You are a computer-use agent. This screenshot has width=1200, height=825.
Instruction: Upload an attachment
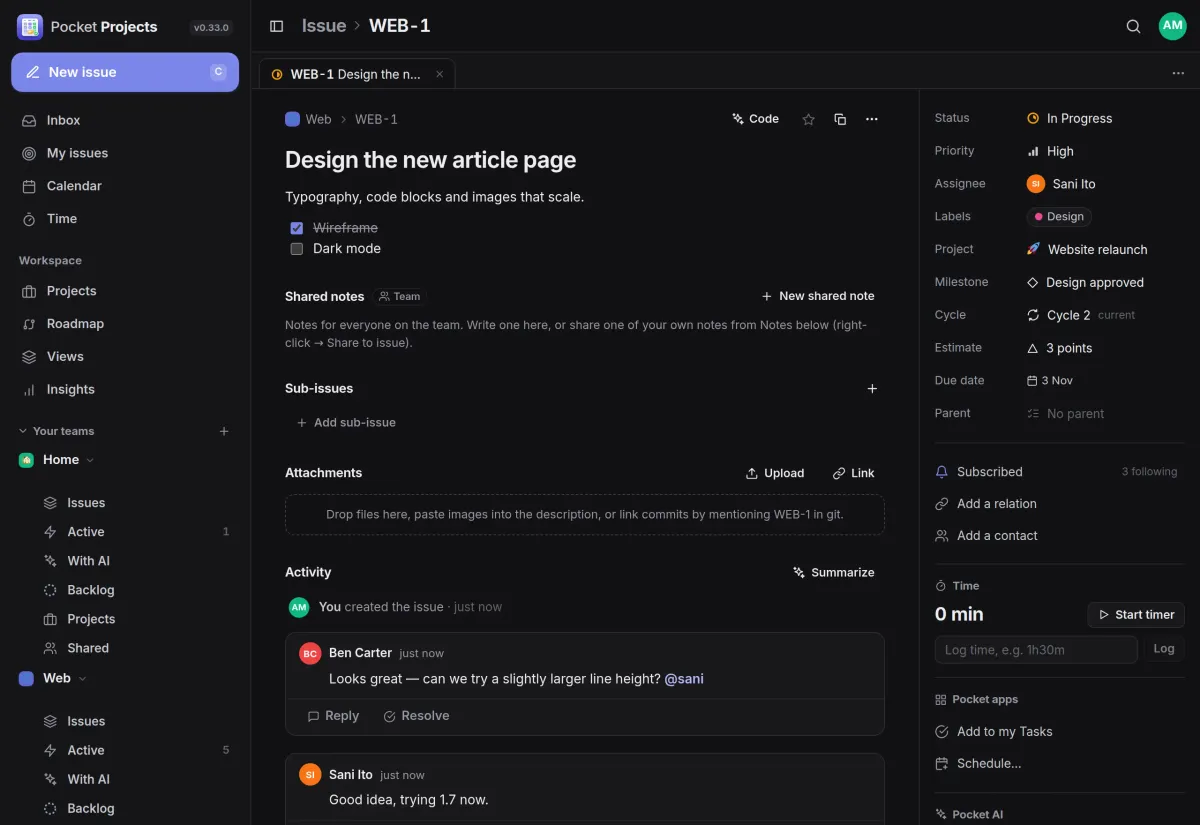point(775,473)
